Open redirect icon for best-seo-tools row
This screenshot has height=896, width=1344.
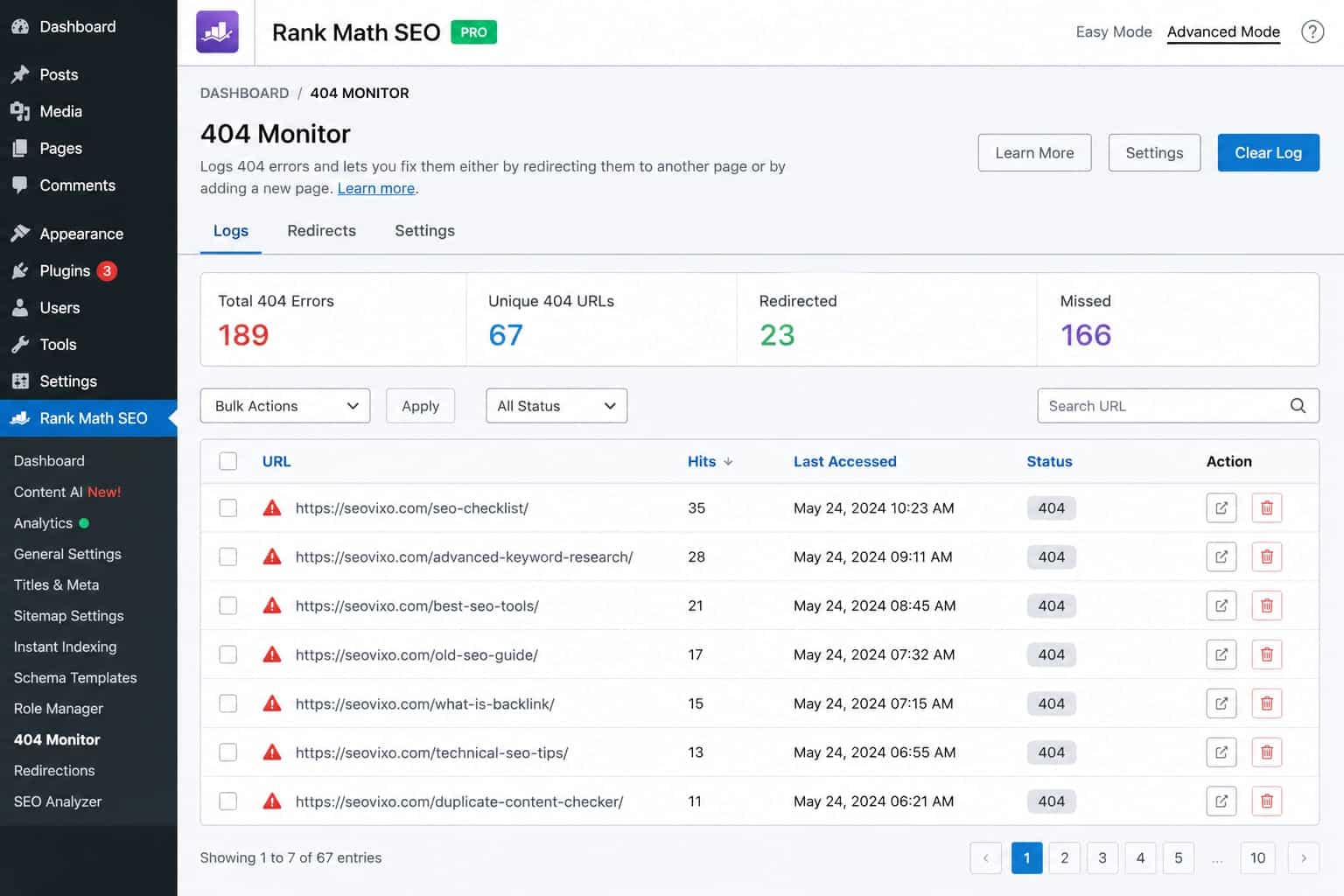pos(1221,605)
